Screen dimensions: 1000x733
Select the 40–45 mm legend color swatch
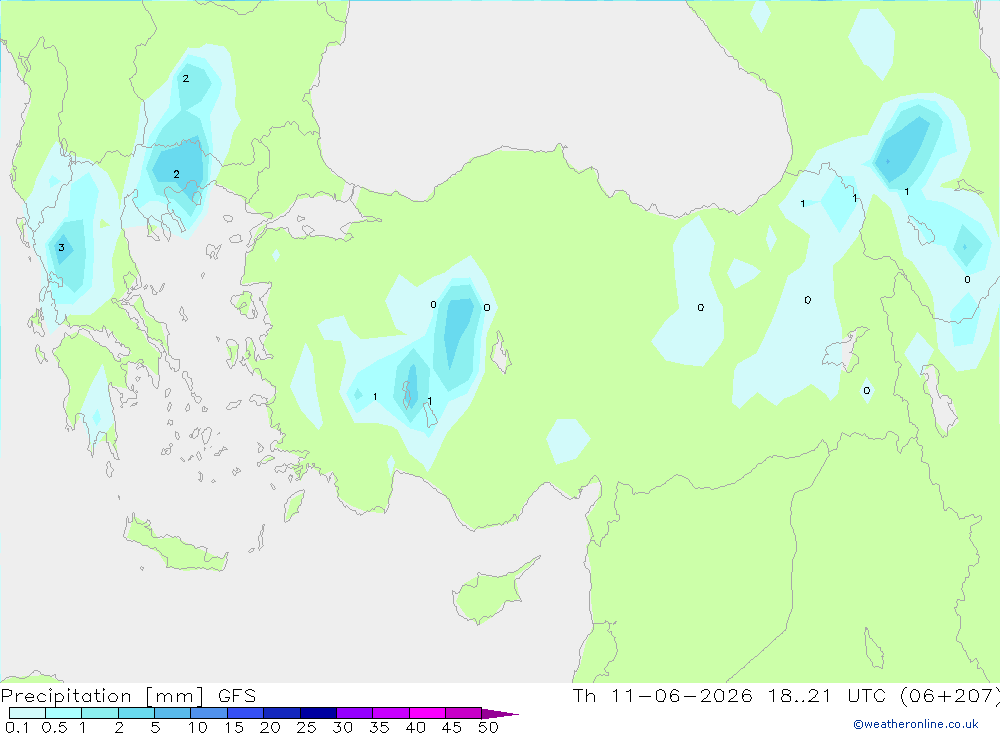pyautogui.click(x=427, y=713)
